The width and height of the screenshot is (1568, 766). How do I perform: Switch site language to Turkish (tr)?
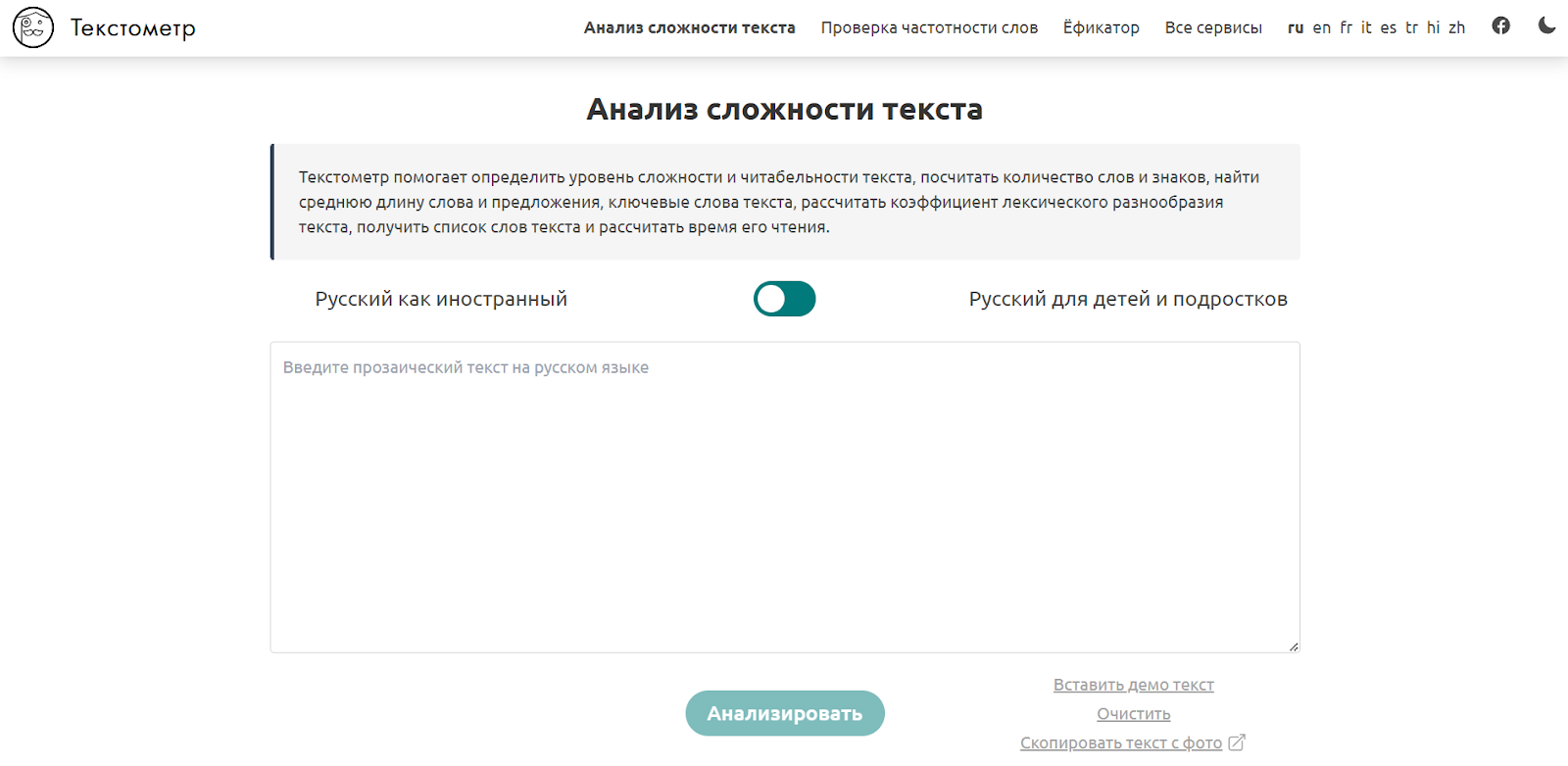click(1411, 28)
